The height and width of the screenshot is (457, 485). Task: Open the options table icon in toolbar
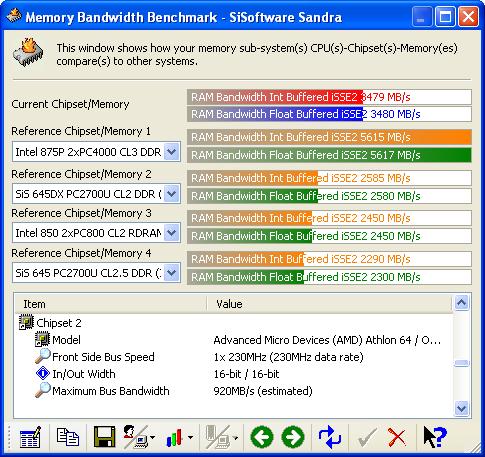30,437
